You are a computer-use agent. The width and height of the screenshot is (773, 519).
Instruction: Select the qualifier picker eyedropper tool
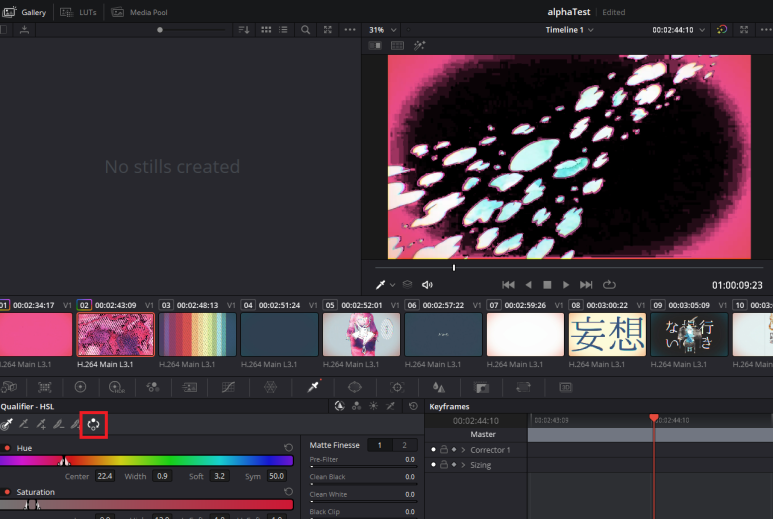pyautogui.click(x=7, y=424)
